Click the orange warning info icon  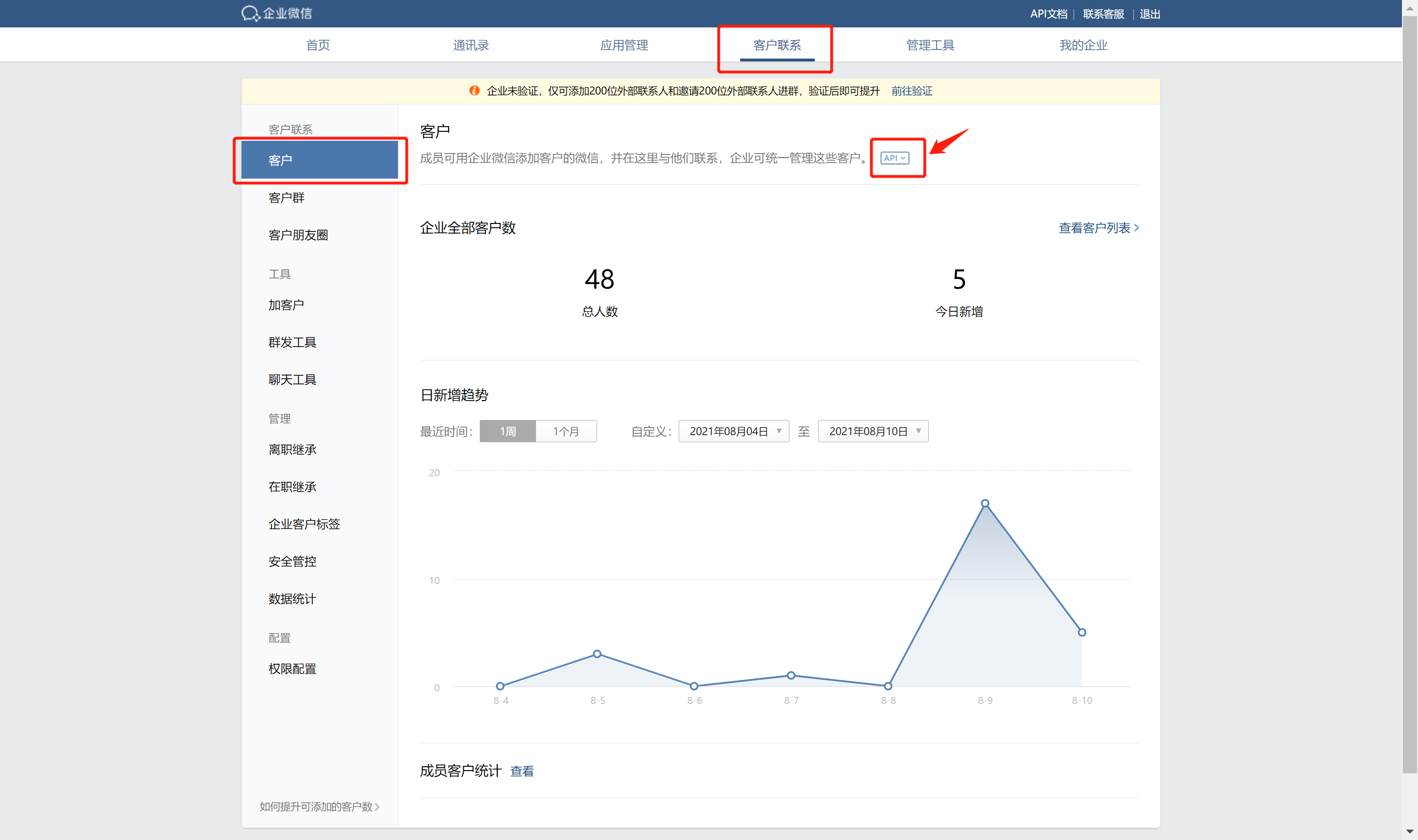point(475,91)
